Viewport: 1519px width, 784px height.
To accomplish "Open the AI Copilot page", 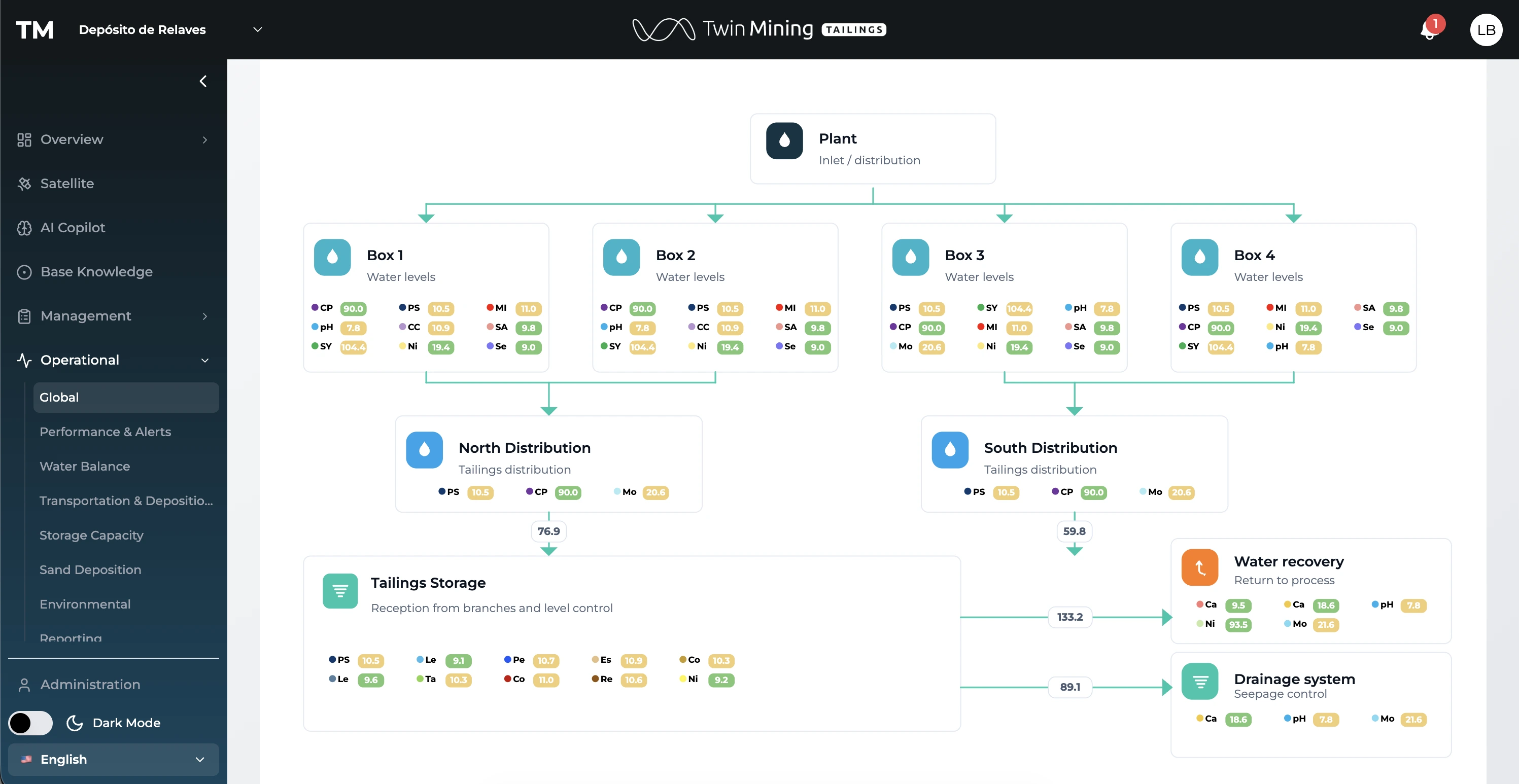I will click(x=73, y=228).
